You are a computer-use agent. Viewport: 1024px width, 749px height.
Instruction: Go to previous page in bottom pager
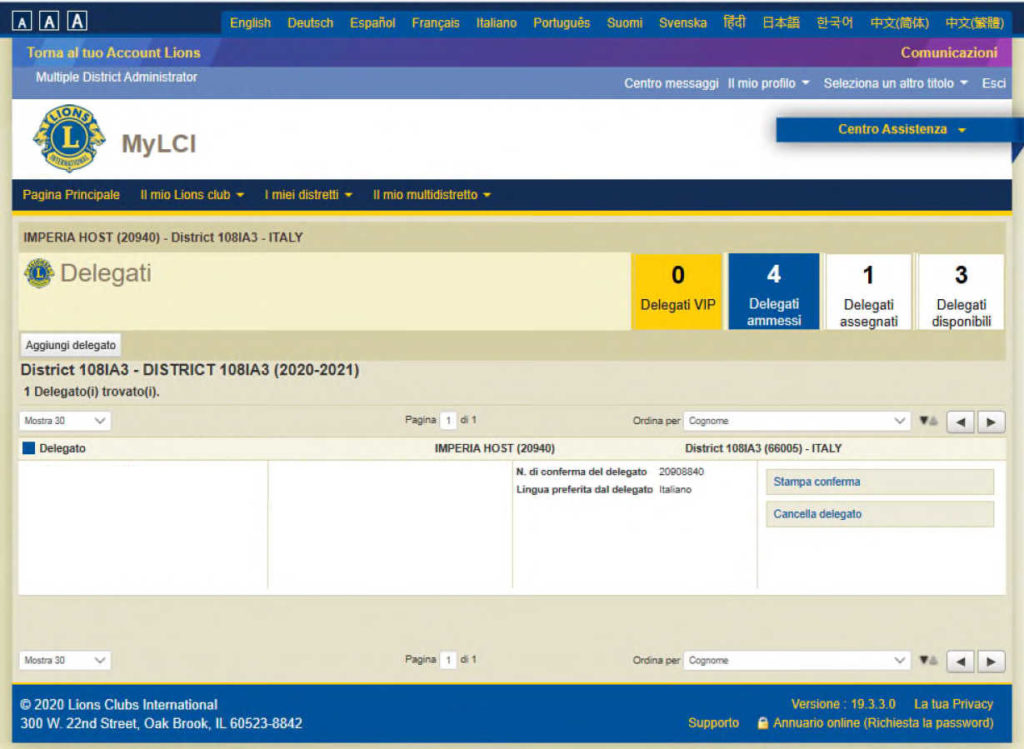960,661
